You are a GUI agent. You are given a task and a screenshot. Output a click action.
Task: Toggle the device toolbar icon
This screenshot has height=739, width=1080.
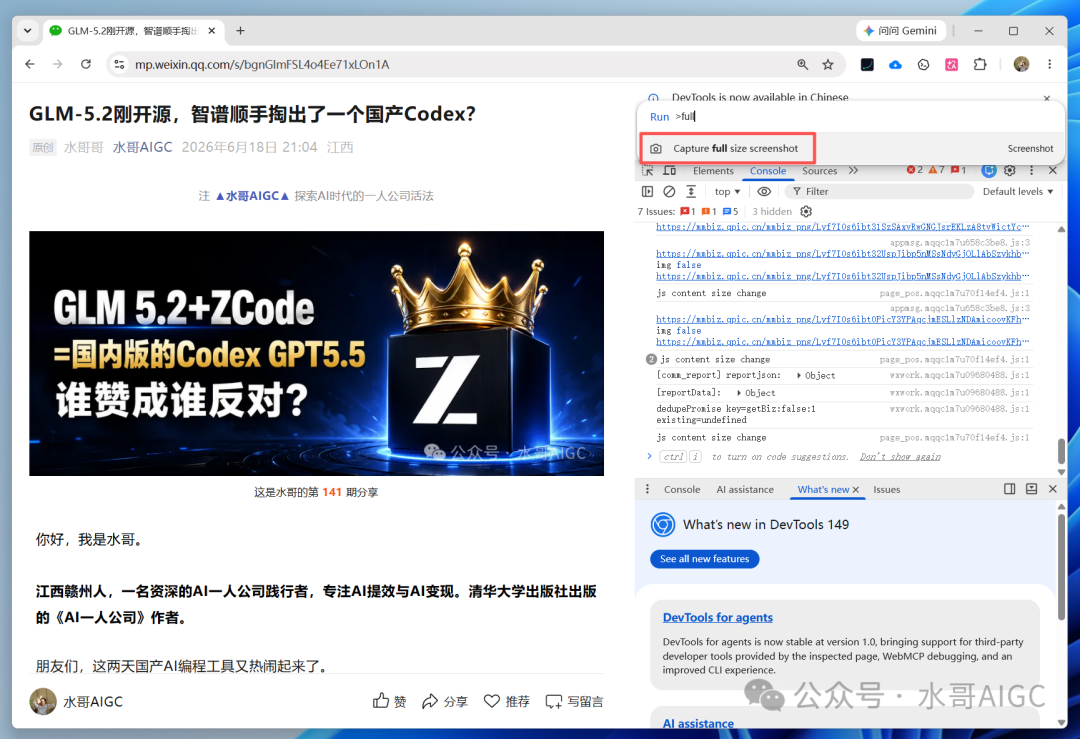pyautogui.click(x=669, y=170)
